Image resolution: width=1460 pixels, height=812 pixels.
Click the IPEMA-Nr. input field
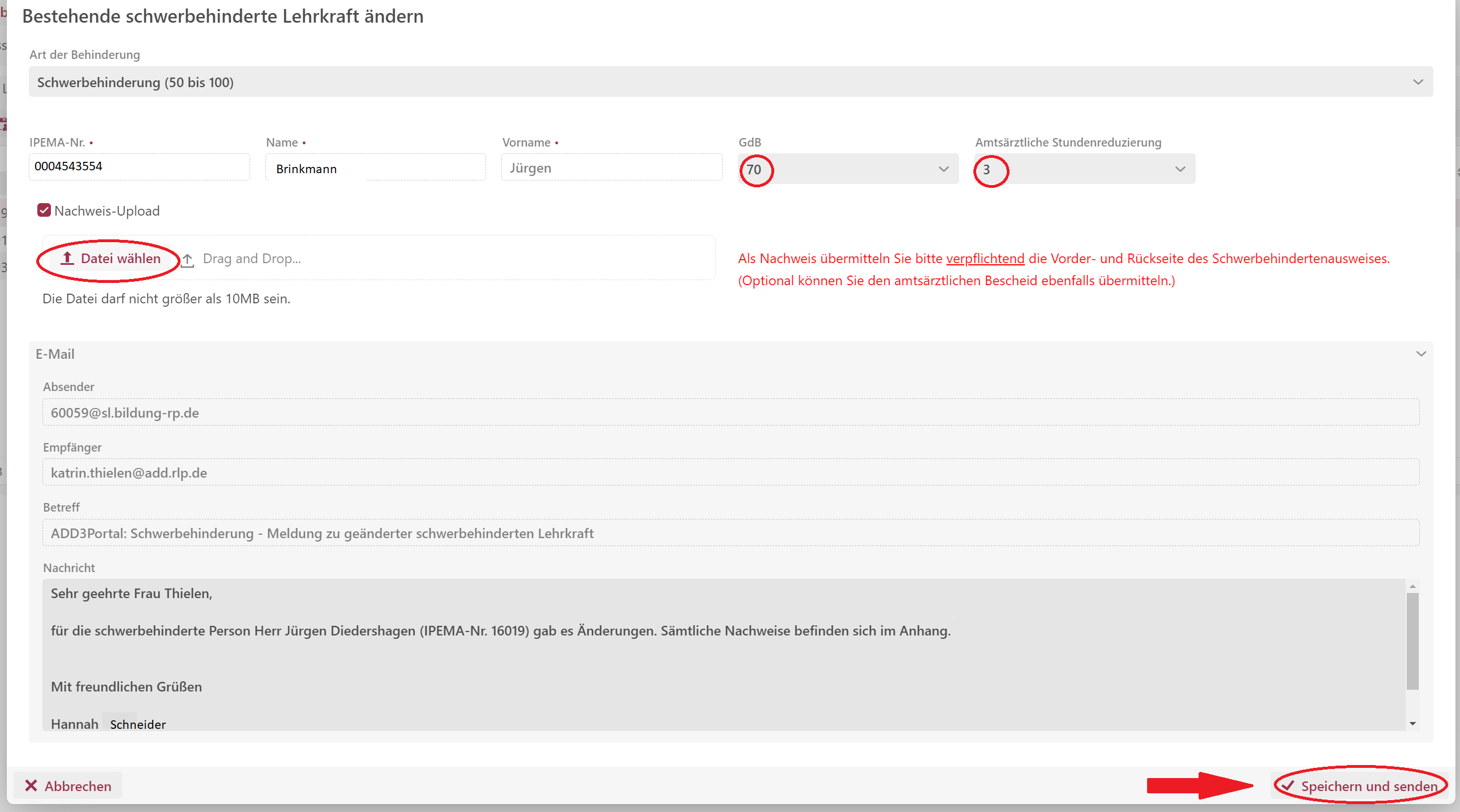[139, 167]
